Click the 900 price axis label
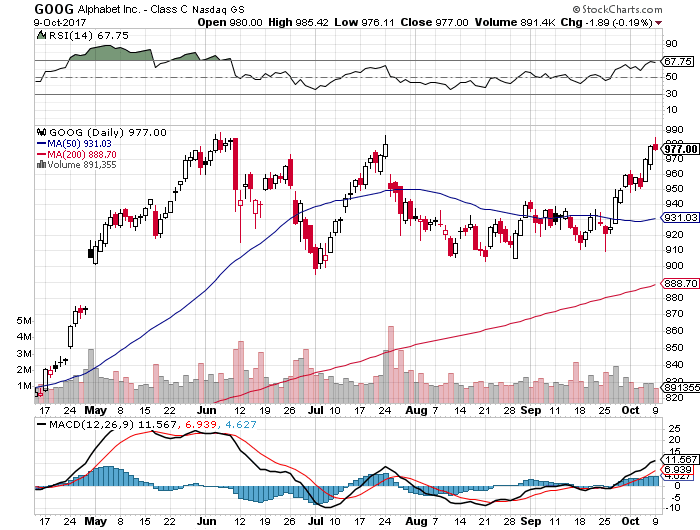 (x=674, y=266)
